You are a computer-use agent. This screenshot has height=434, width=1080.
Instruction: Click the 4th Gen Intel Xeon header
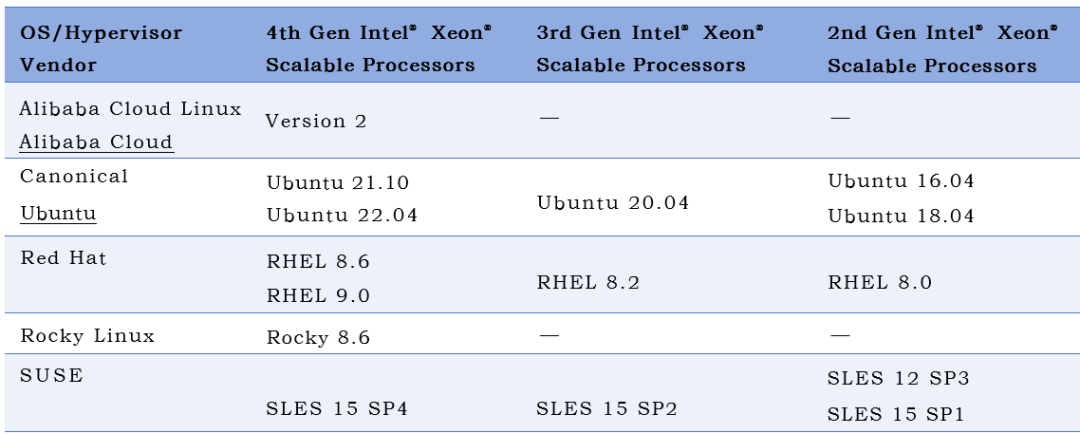pos(380,49)
